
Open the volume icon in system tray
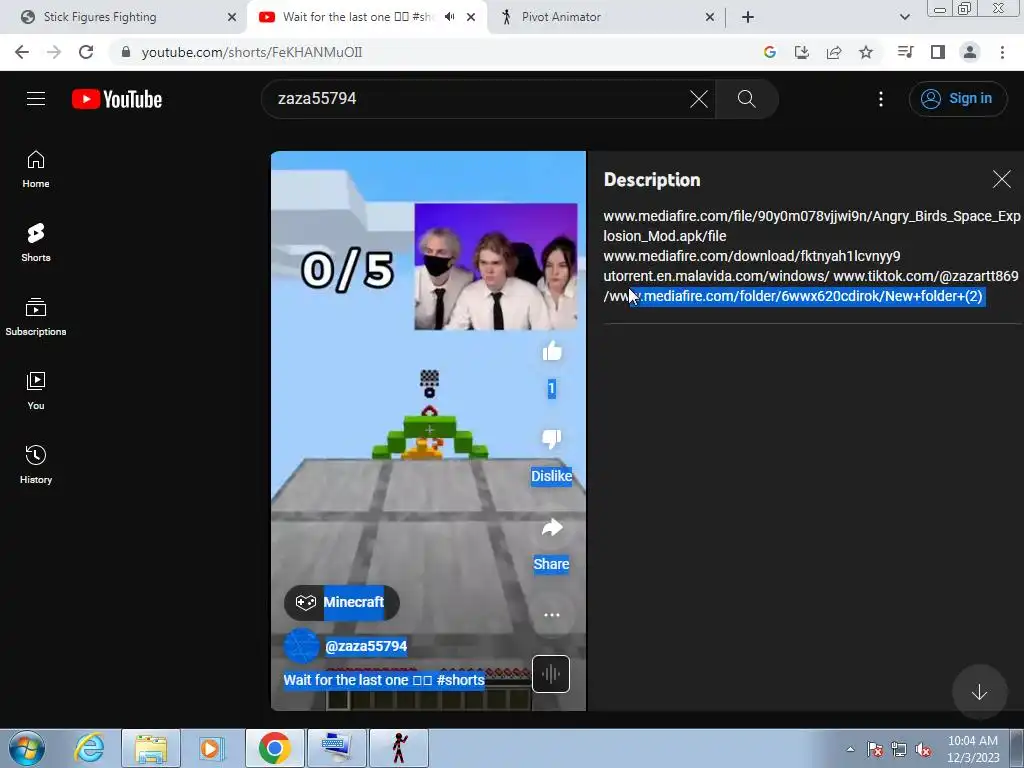pyautogui.click(x=923, y=750)
